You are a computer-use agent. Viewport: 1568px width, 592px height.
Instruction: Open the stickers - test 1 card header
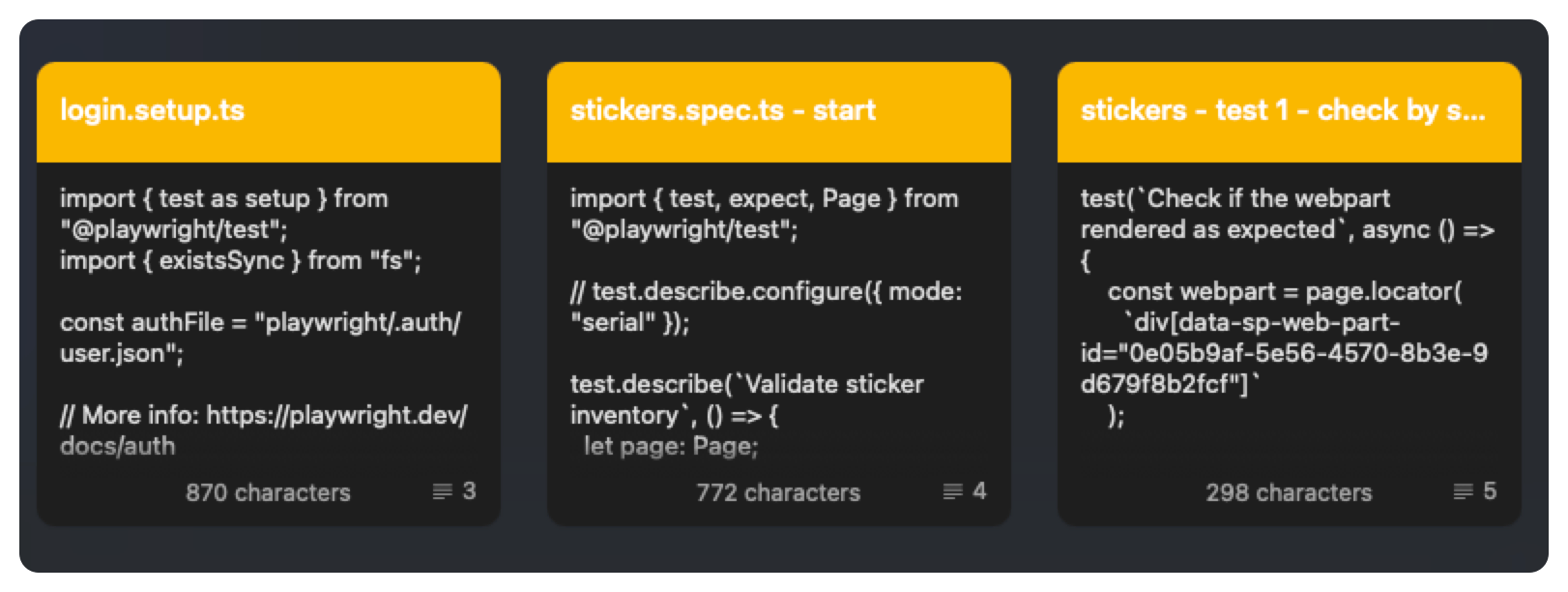(1282, 110)
